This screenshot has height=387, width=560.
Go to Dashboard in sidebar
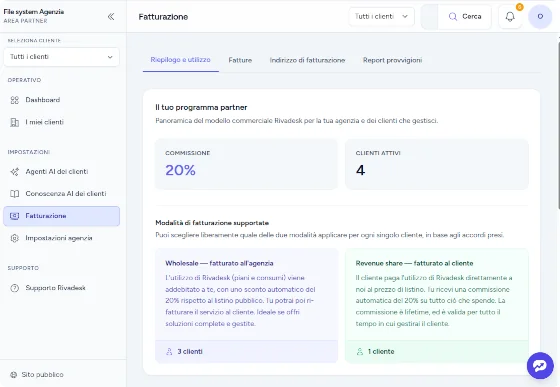tap(61, 100)
